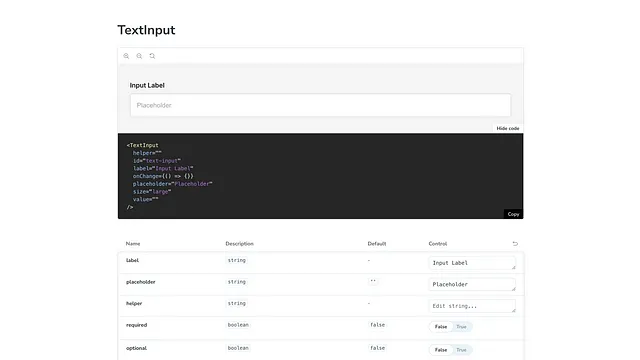
Task: Reset all controls with the undo icon
Action: [515, 244]
